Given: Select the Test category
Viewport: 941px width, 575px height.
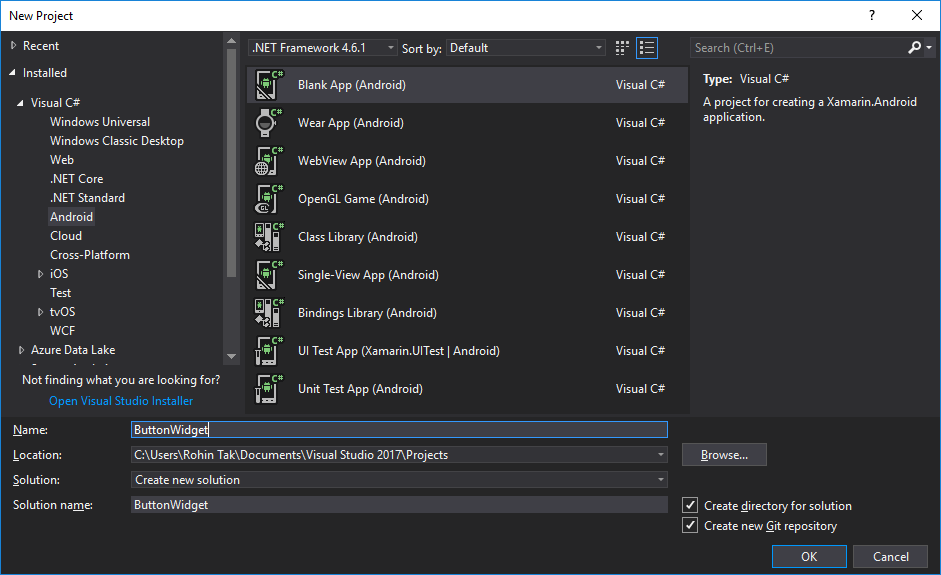Looking at the screenshot, I should (x=61, y=293).
